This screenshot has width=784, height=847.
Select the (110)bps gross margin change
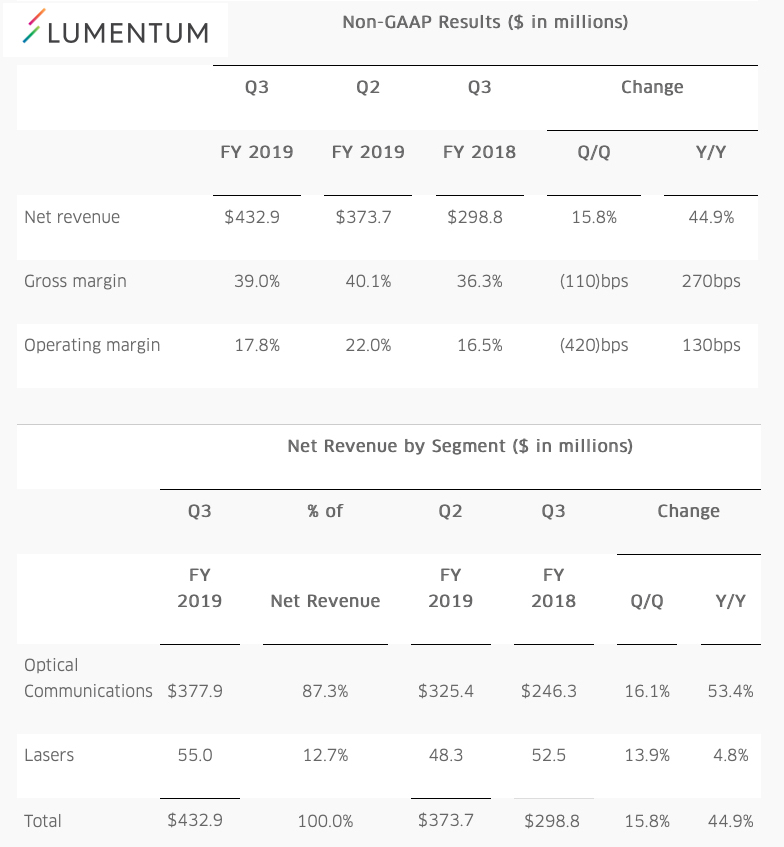pos(594,281)
